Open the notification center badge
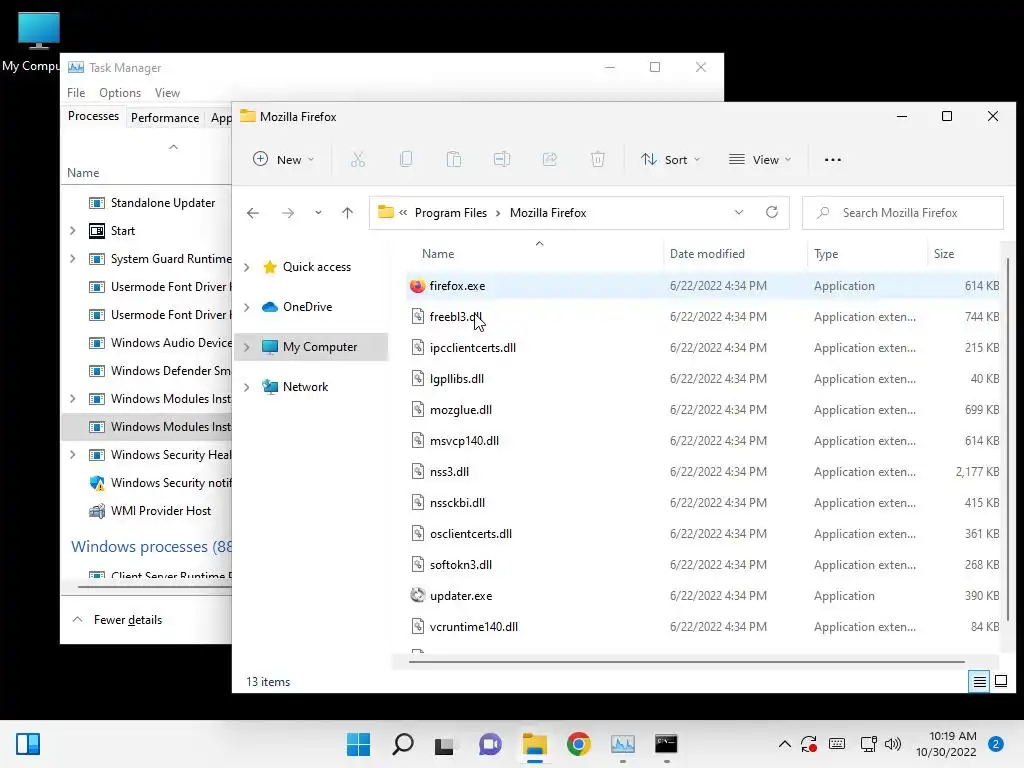1024x768 pixels. tap(995, 744)
